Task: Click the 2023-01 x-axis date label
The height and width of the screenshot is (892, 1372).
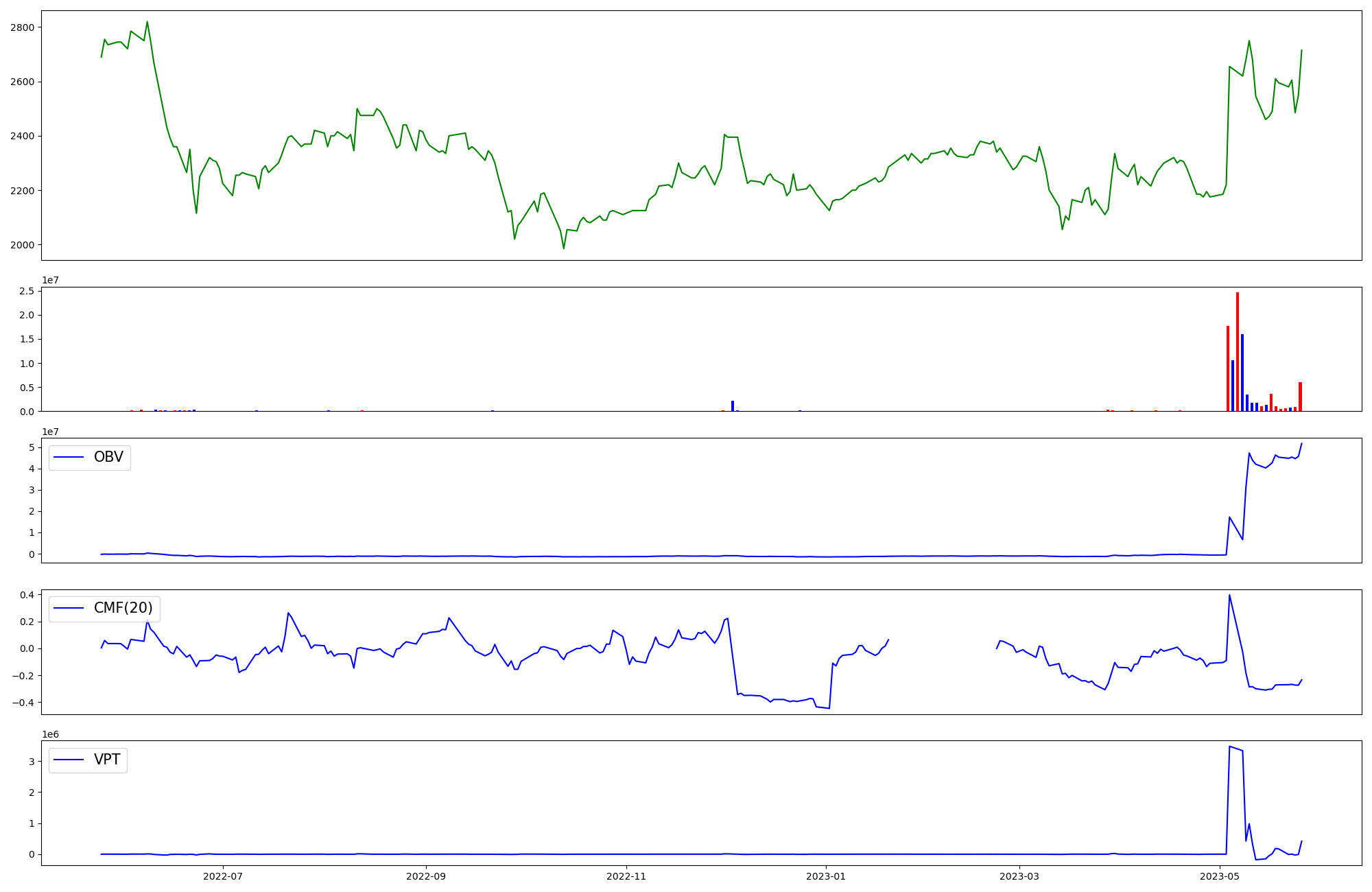Action: click(826, 876)
